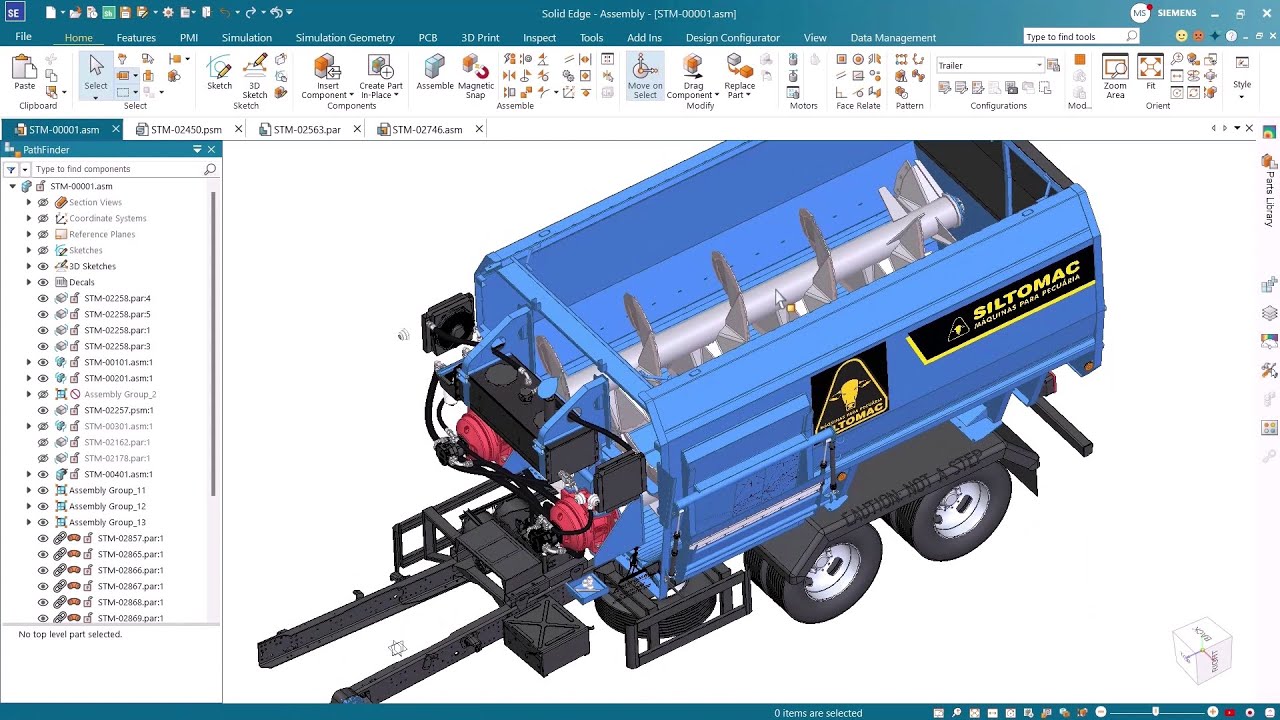
Task: Open the Help question mark icon
Action: (1231, 37)
